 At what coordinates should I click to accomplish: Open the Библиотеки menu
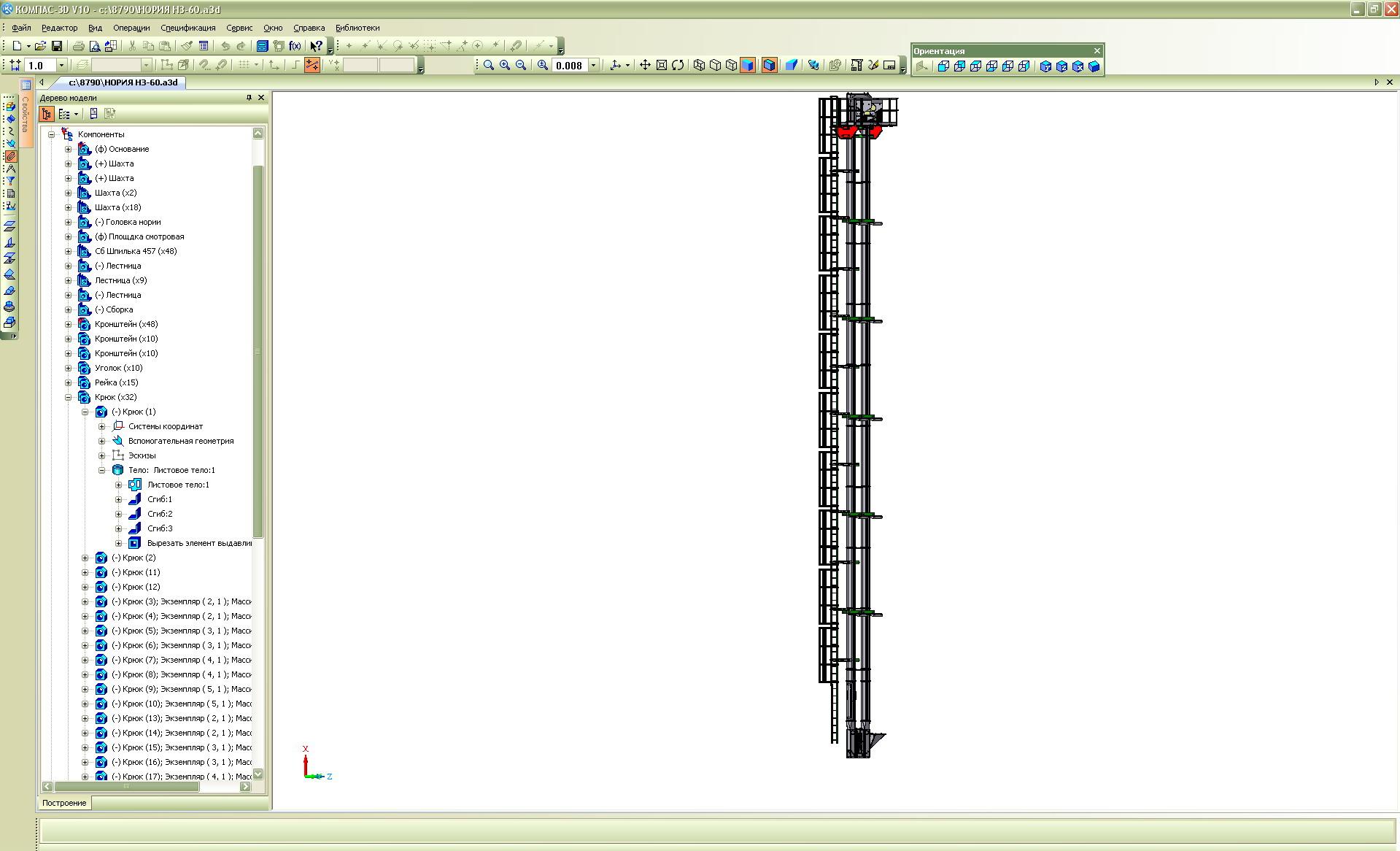357,28
